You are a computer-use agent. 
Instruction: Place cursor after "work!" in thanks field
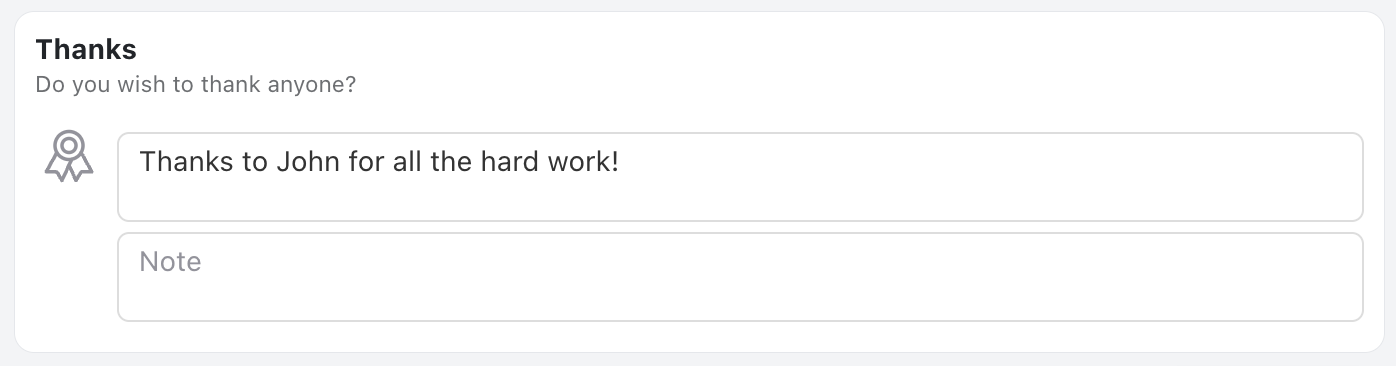pyautogui.click(x=621, y=161)
